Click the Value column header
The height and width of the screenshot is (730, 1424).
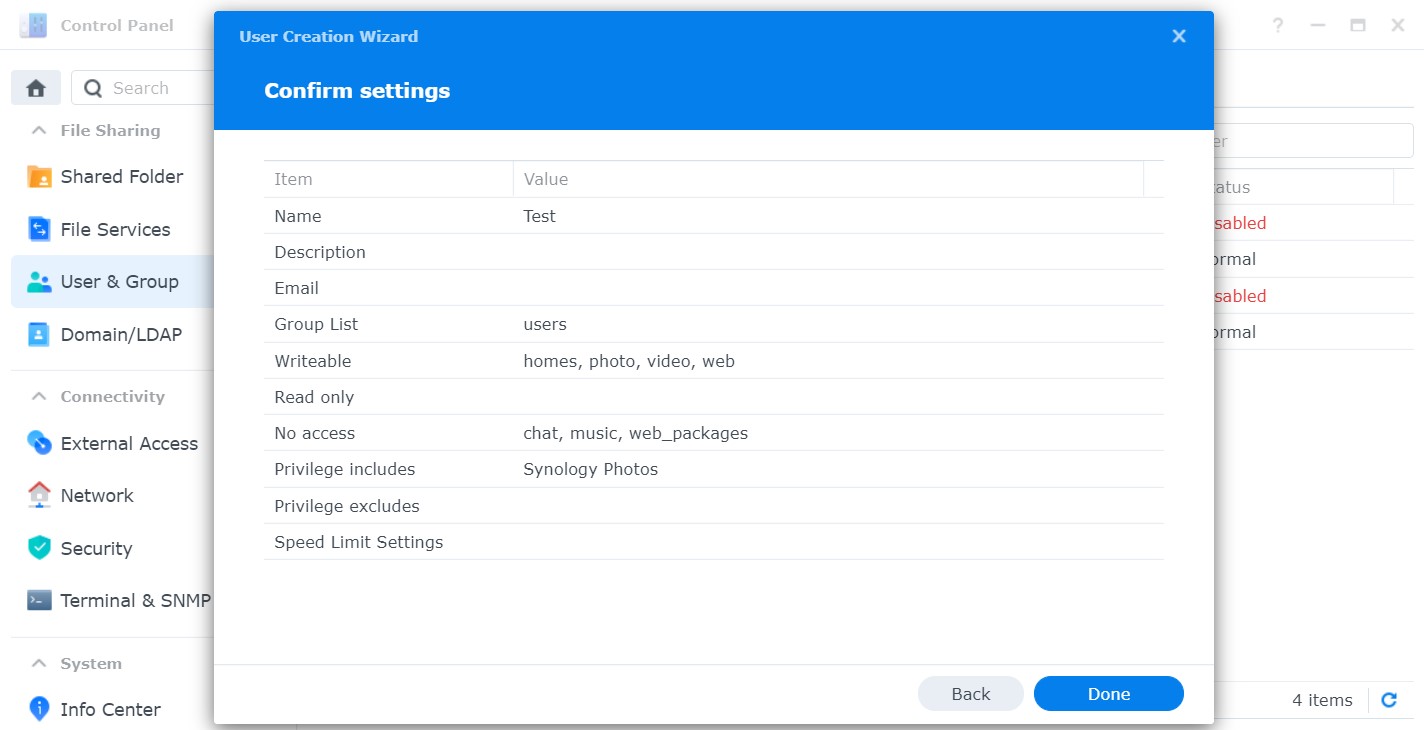(828, 179)
